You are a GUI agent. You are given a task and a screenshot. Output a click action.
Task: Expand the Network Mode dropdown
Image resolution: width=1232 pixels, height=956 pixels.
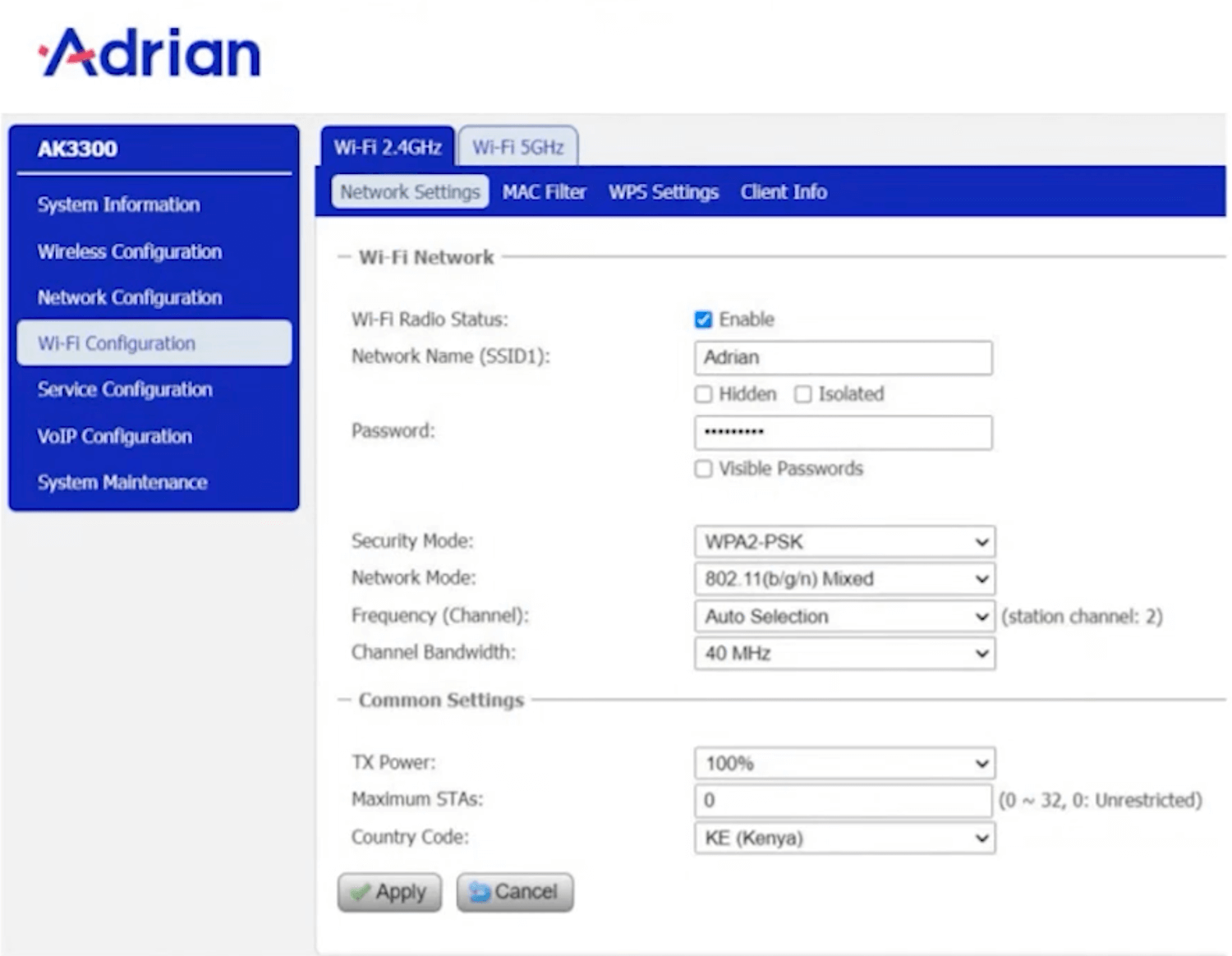[844, 579]
